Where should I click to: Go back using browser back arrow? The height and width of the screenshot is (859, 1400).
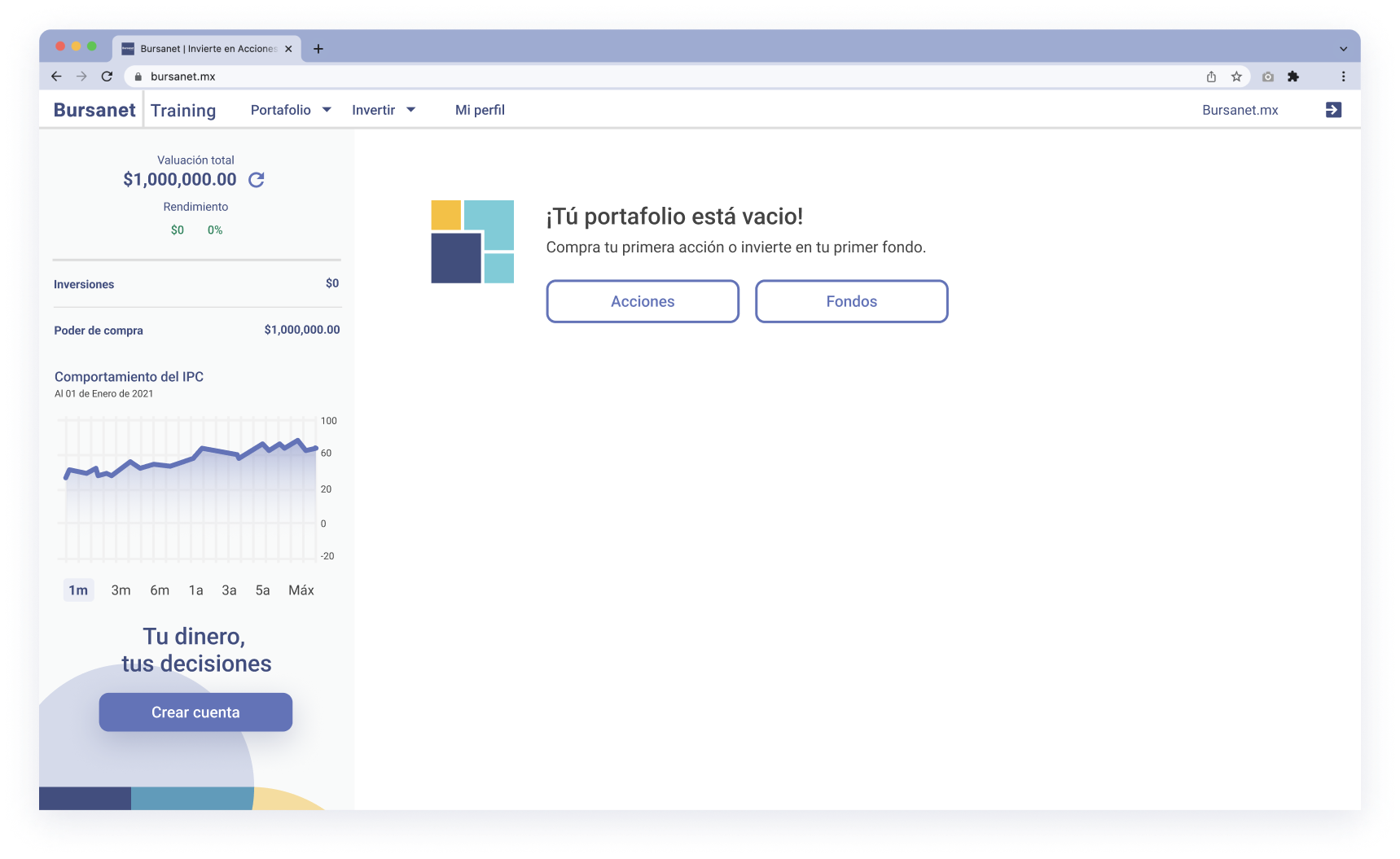tap(56, 77)
